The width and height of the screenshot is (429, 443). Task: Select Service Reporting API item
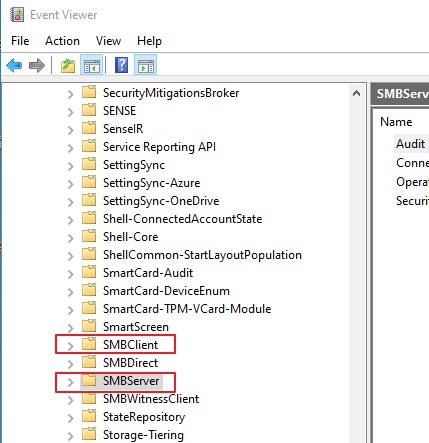pos(159,147)
